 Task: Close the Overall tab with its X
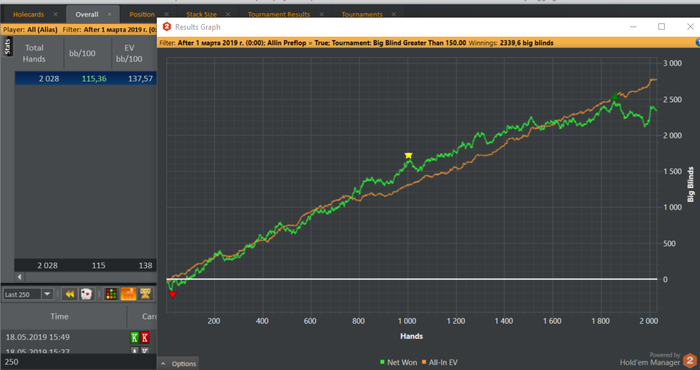point(109,14)
